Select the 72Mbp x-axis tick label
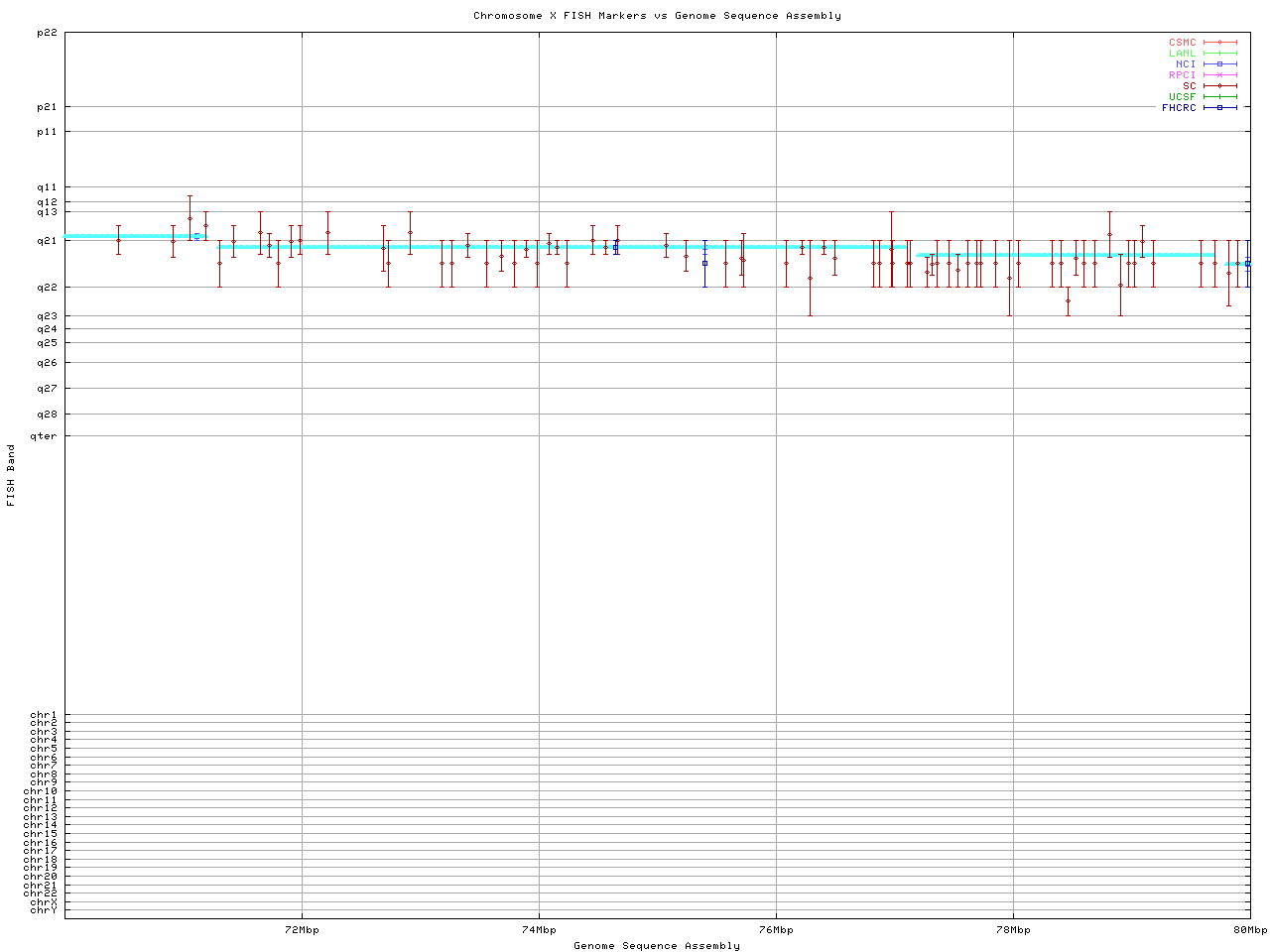The image size is (1270, 952). (x=302, y=930)
